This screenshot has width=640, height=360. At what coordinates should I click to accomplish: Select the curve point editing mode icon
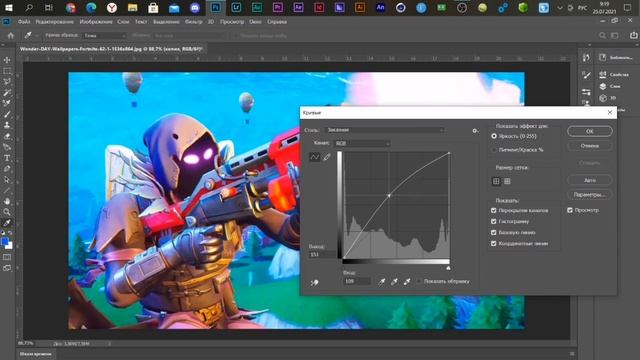pyautogui.click(x=314, y=157)
